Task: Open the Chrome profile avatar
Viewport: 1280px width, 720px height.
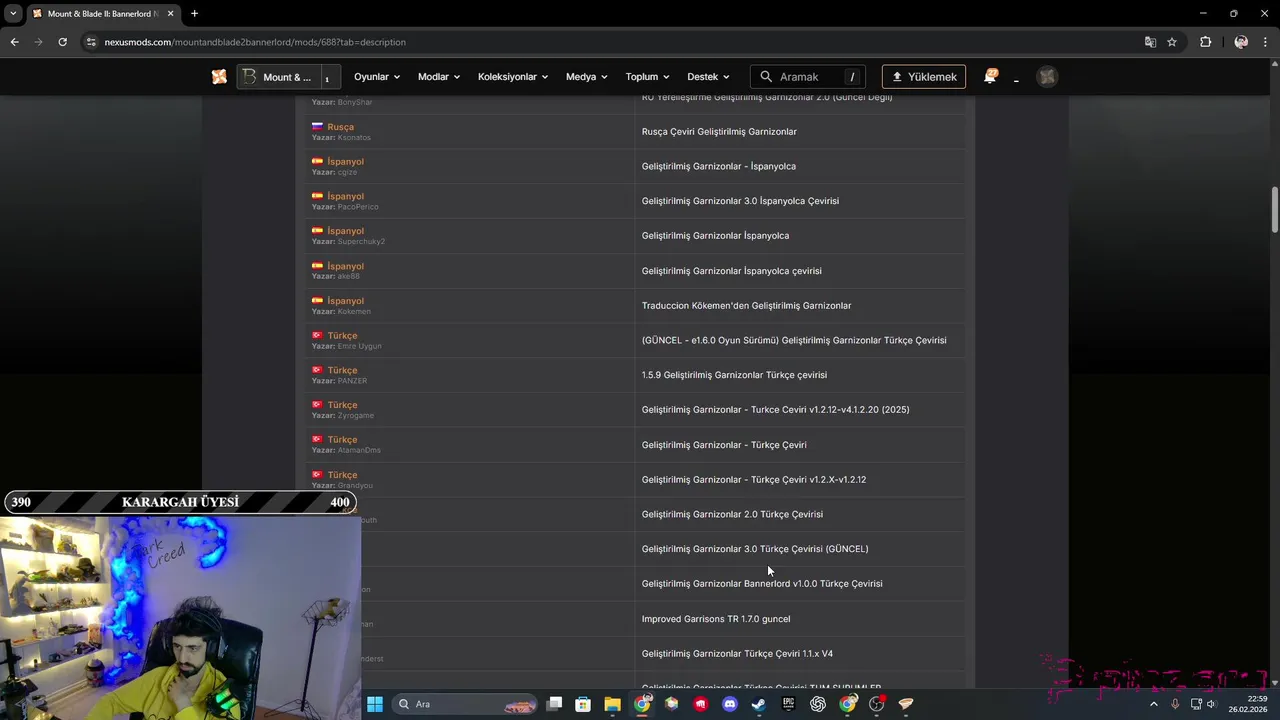Action: click(1241, 42)
